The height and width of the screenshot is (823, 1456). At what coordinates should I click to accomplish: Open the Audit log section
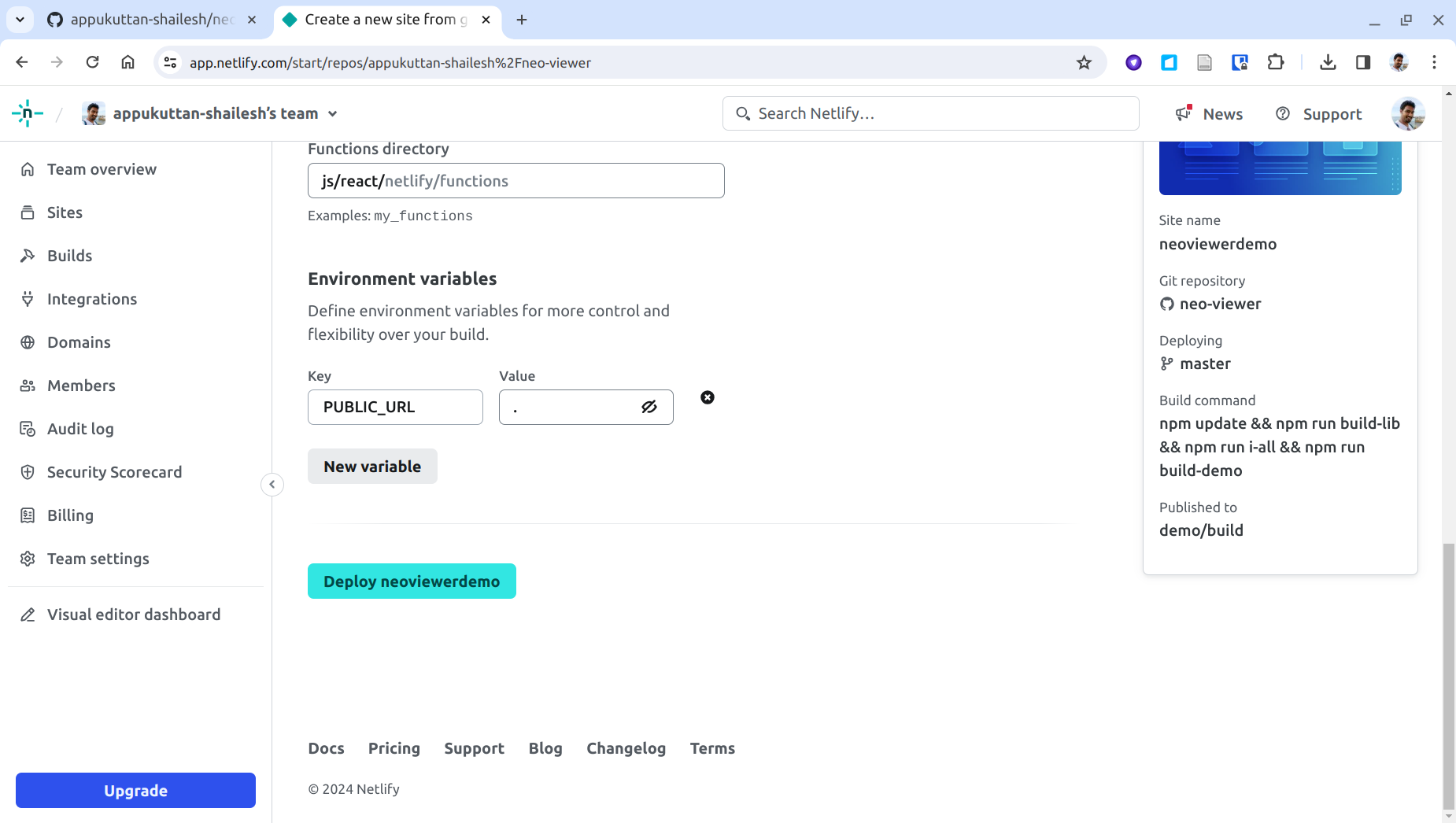pyautogui.click(x=81, y=428)
